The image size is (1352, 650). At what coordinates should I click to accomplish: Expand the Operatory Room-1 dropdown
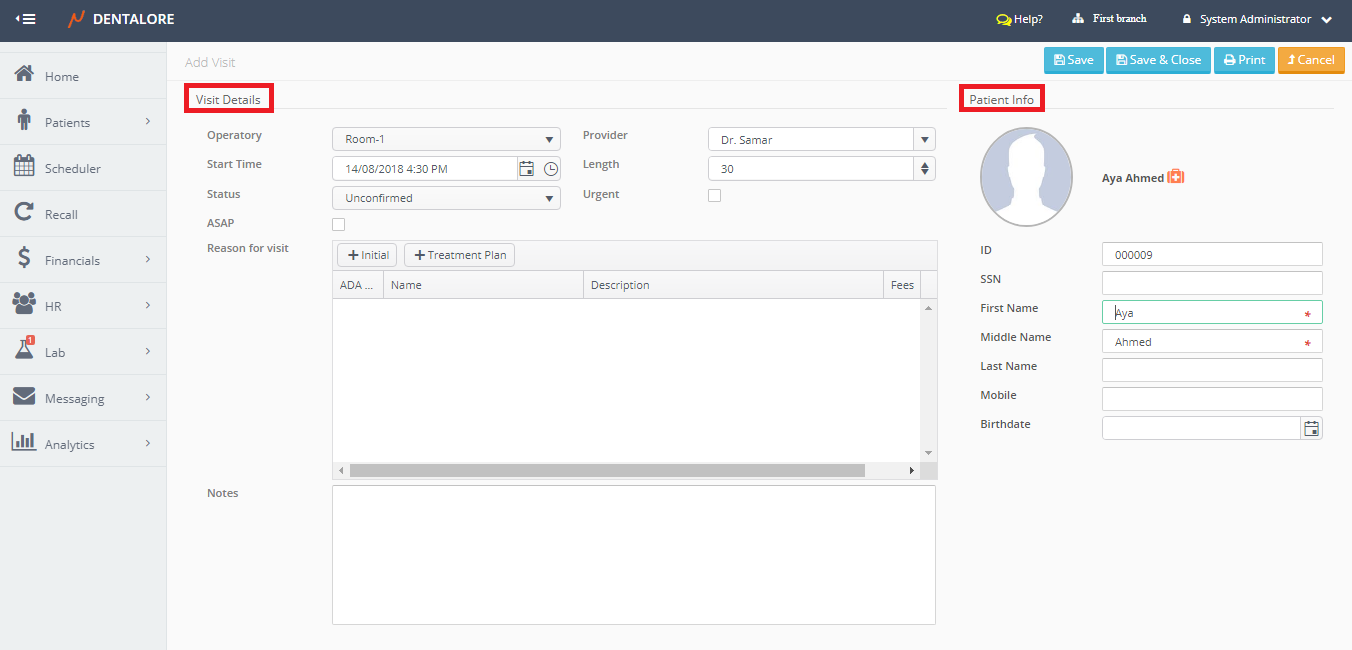click(446, 140)
